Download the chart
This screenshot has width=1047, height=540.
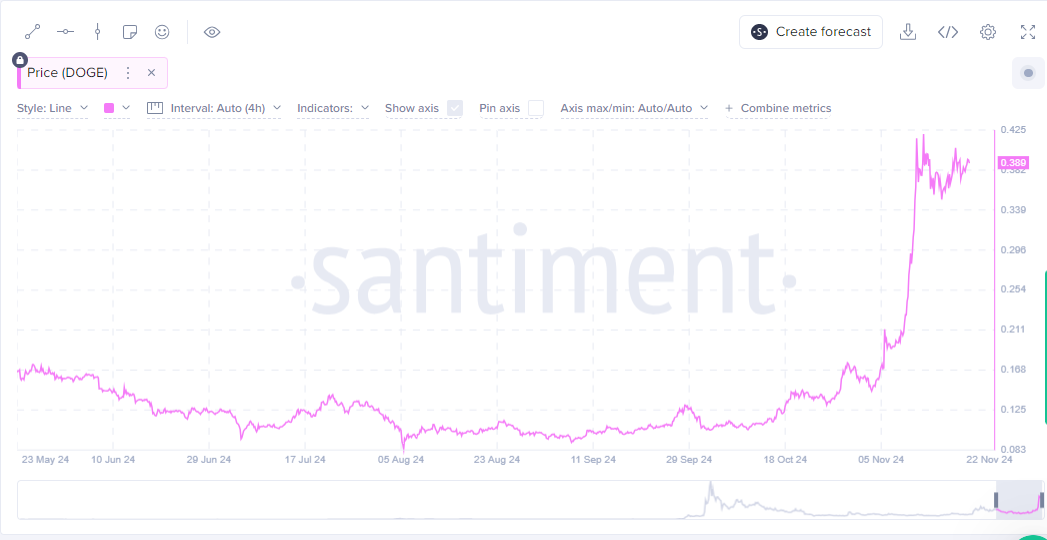coord(907,32)
